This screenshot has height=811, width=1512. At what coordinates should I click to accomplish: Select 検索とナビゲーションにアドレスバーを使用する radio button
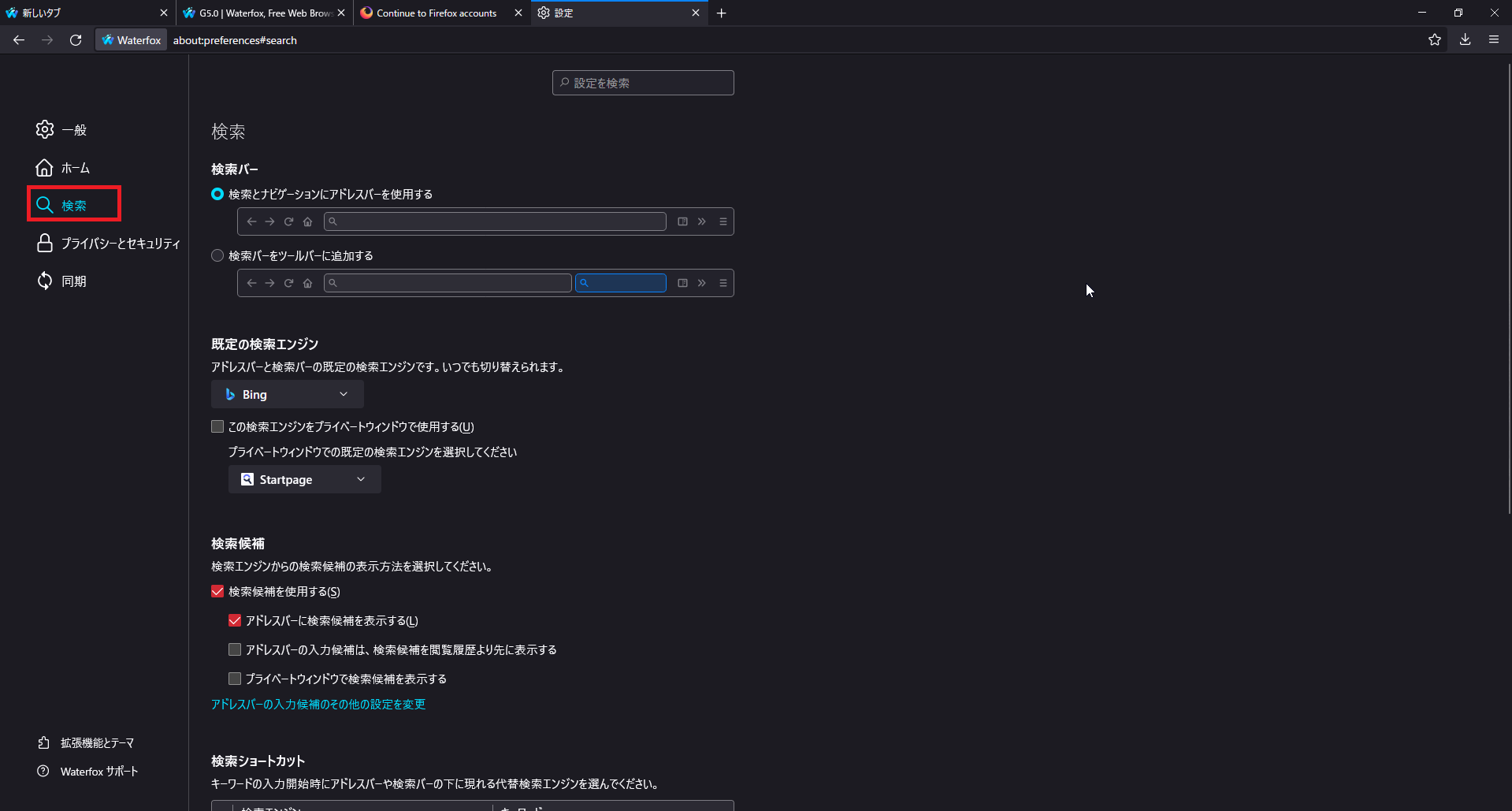(217, 194)
